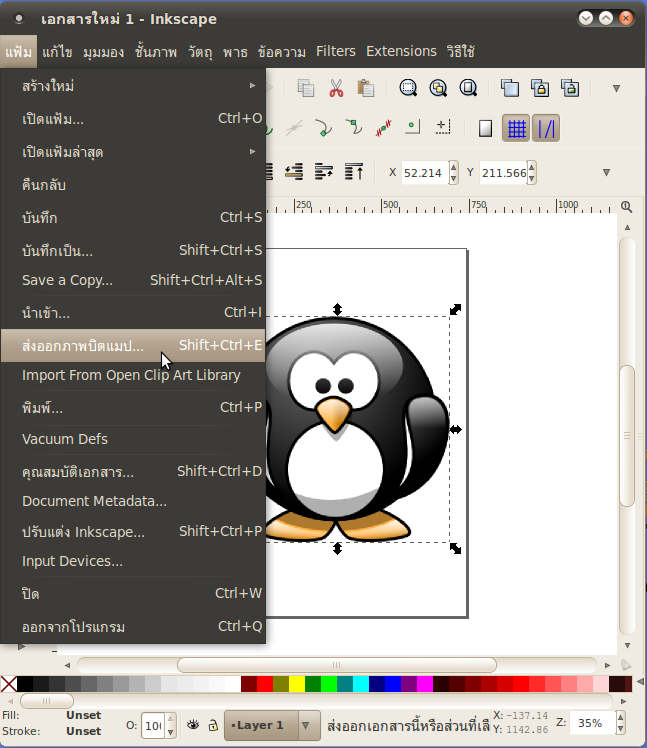Toggle snap to object center icon

pyautogui.click(x=413, y=127)
